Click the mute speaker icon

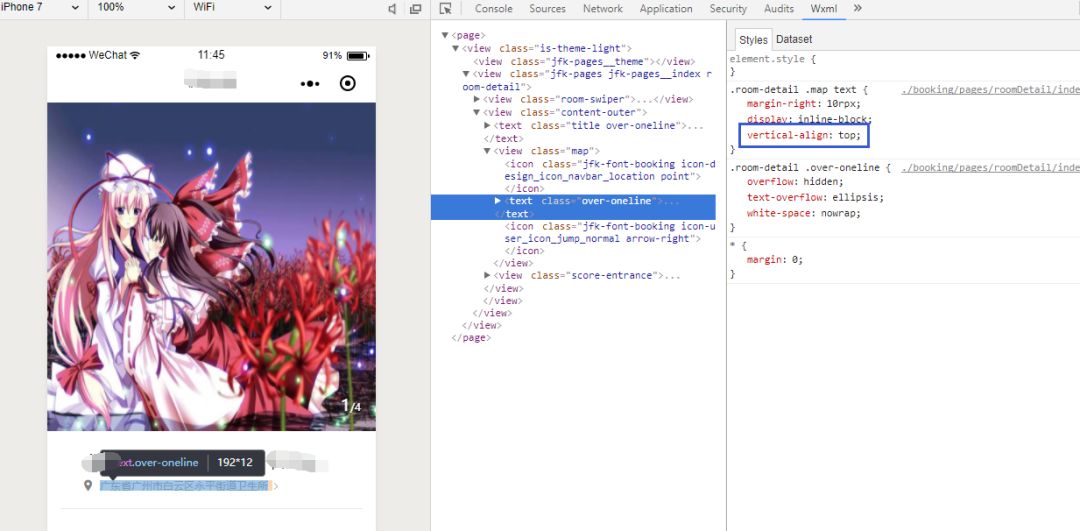point(392,9)
